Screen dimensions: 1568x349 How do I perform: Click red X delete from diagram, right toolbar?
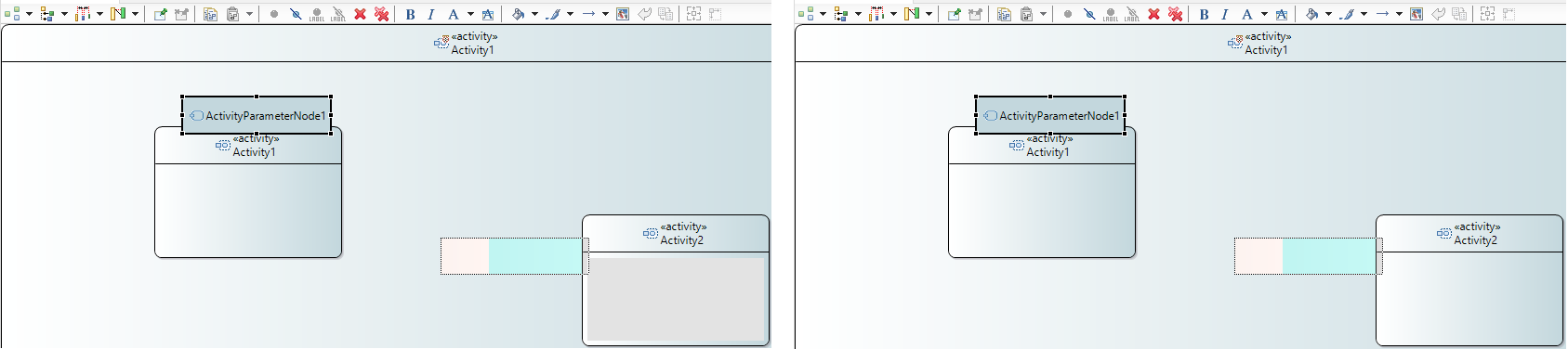1154,14
